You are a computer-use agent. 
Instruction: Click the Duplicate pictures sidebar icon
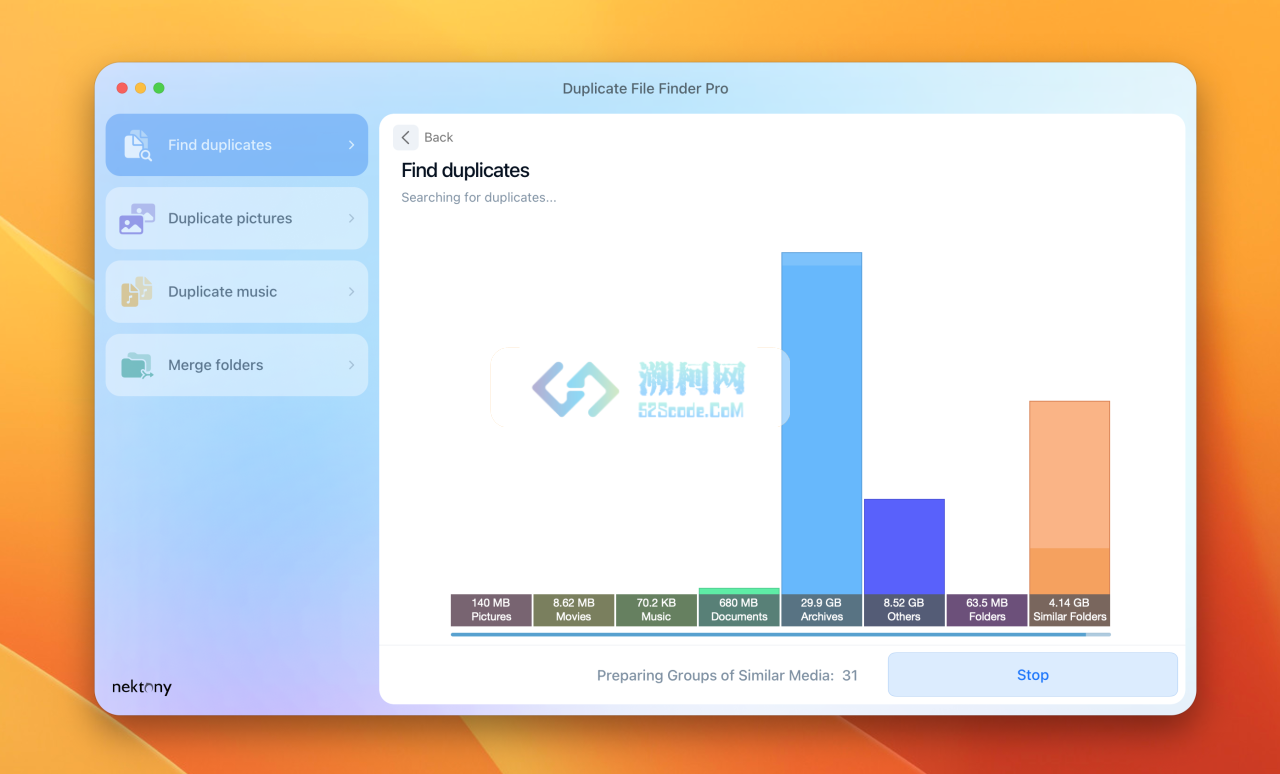click(137, 219)
